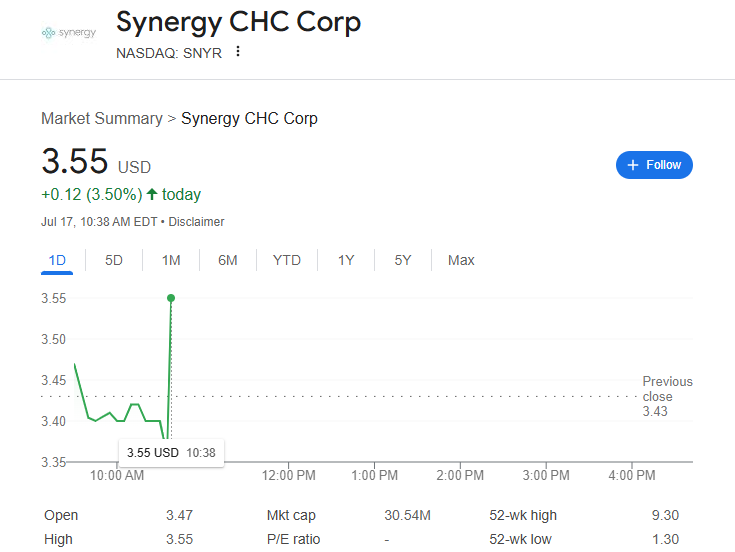Click the 2:00 PM axis label
Image resolution: width=735 pixels, height=552 pixels.
pos(460,475)
